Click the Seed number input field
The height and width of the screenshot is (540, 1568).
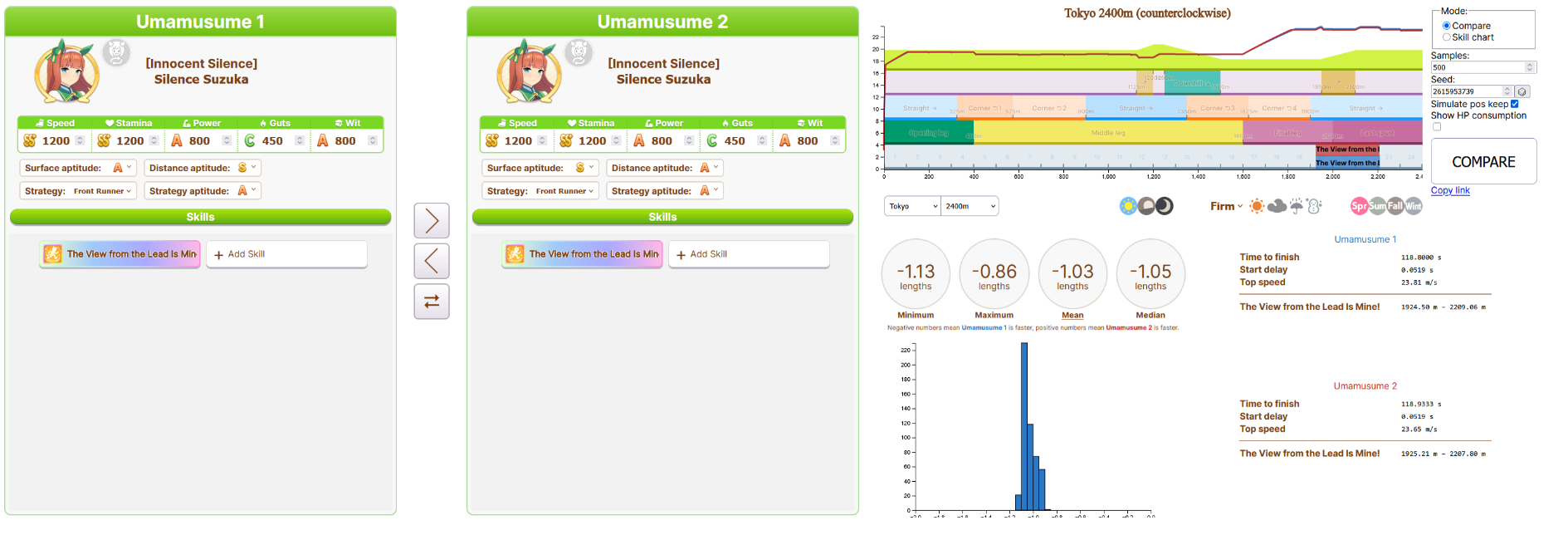click(x=1471, y=91)
